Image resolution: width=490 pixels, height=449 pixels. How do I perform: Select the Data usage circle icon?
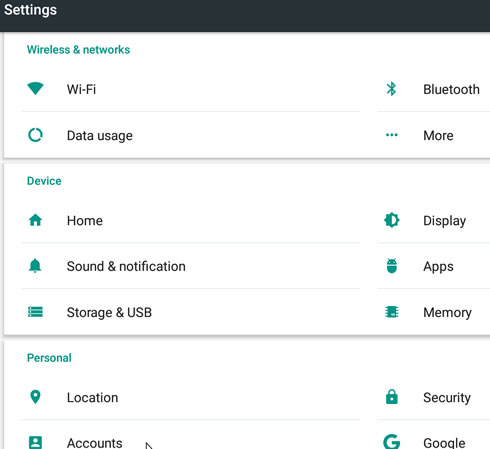pos(35,135)
